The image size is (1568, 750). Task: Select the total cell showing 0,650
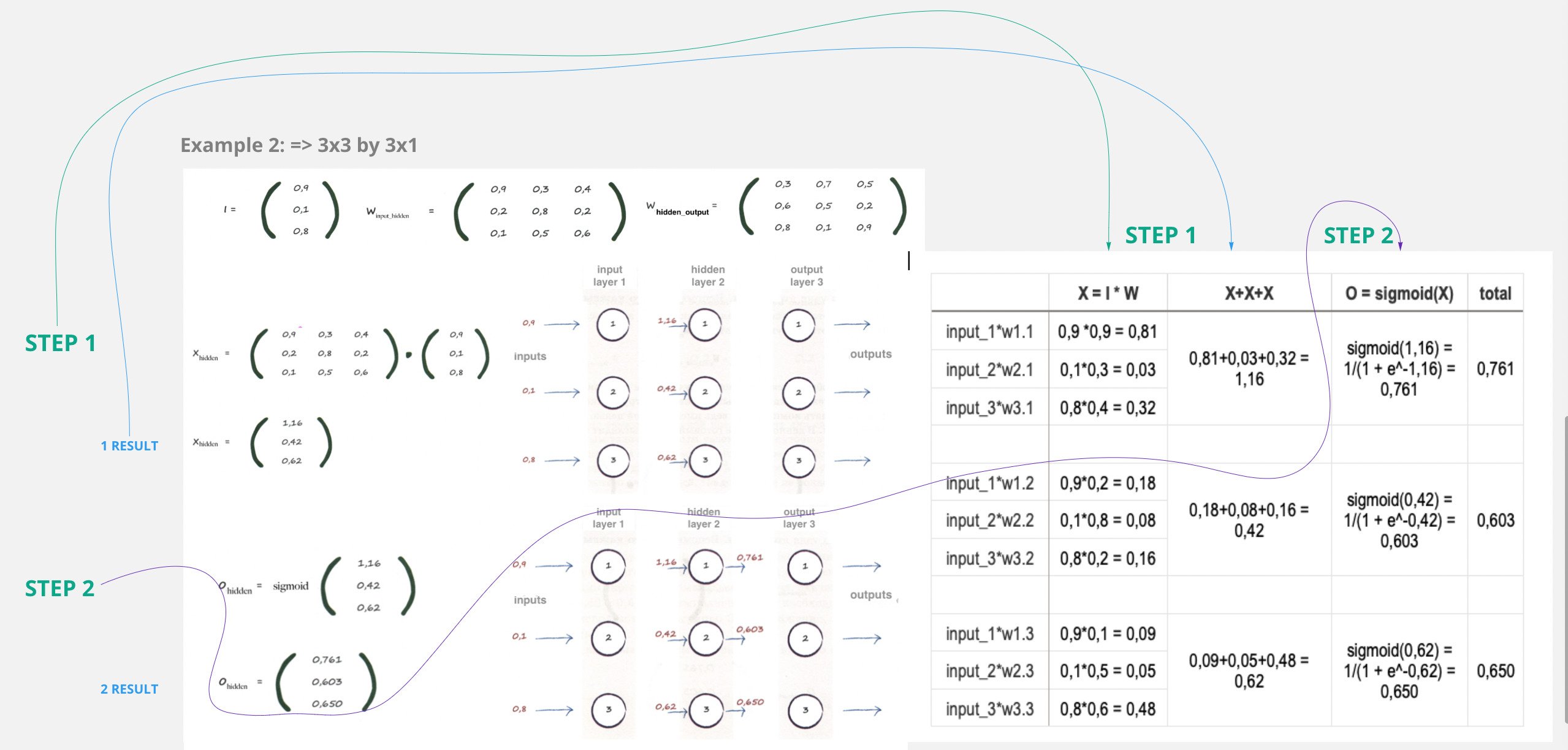1494,671
